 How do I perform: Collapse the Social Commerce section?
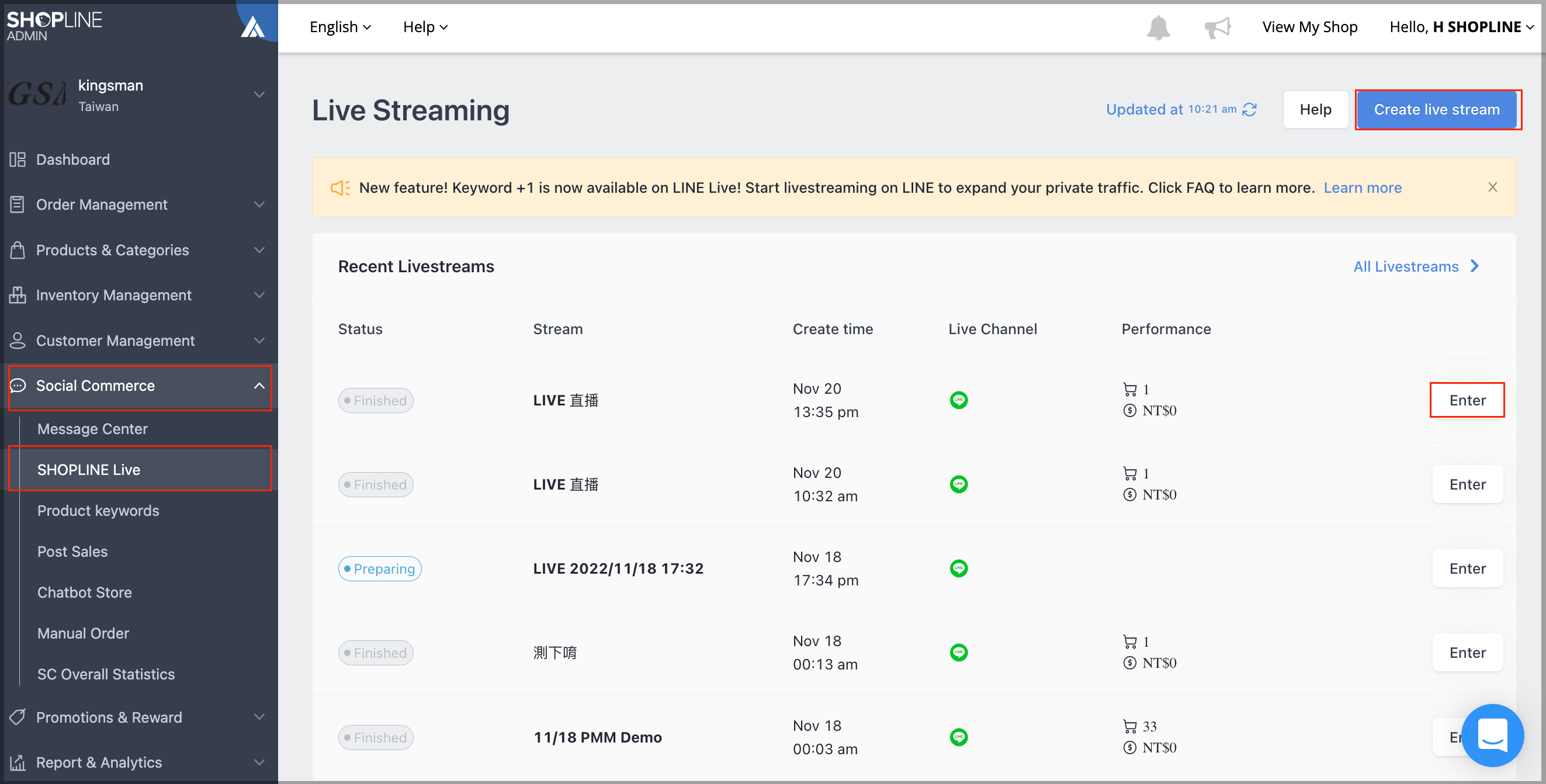(x=259, y=386)
